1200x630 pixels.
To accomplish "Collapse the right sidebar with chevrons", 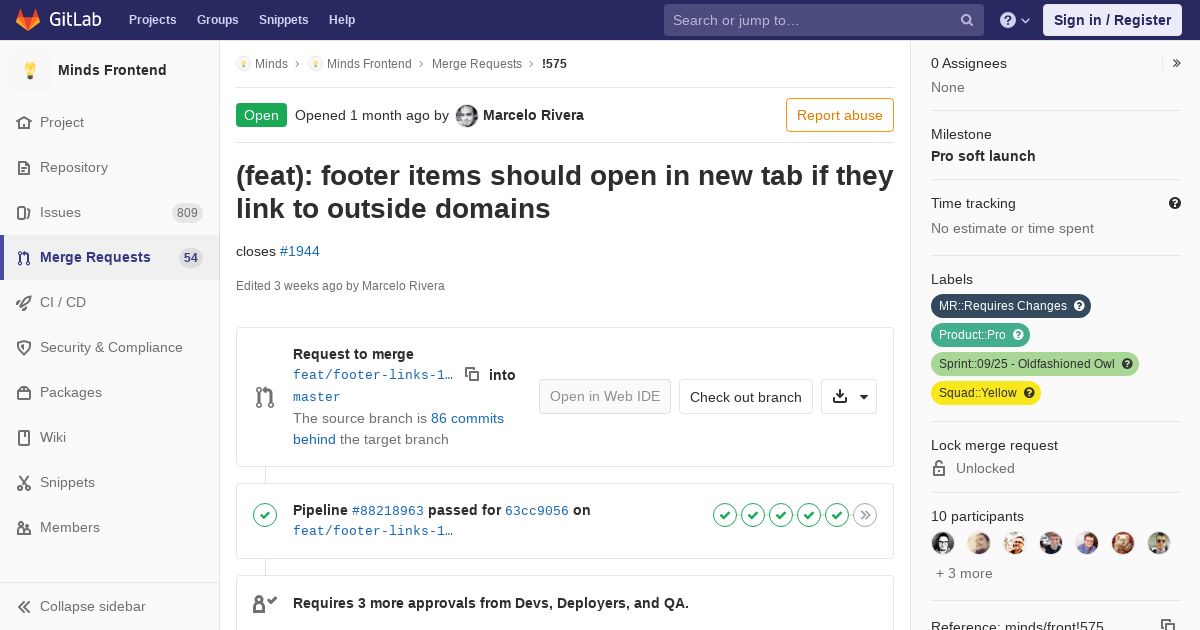I will tap(1176, 63).
